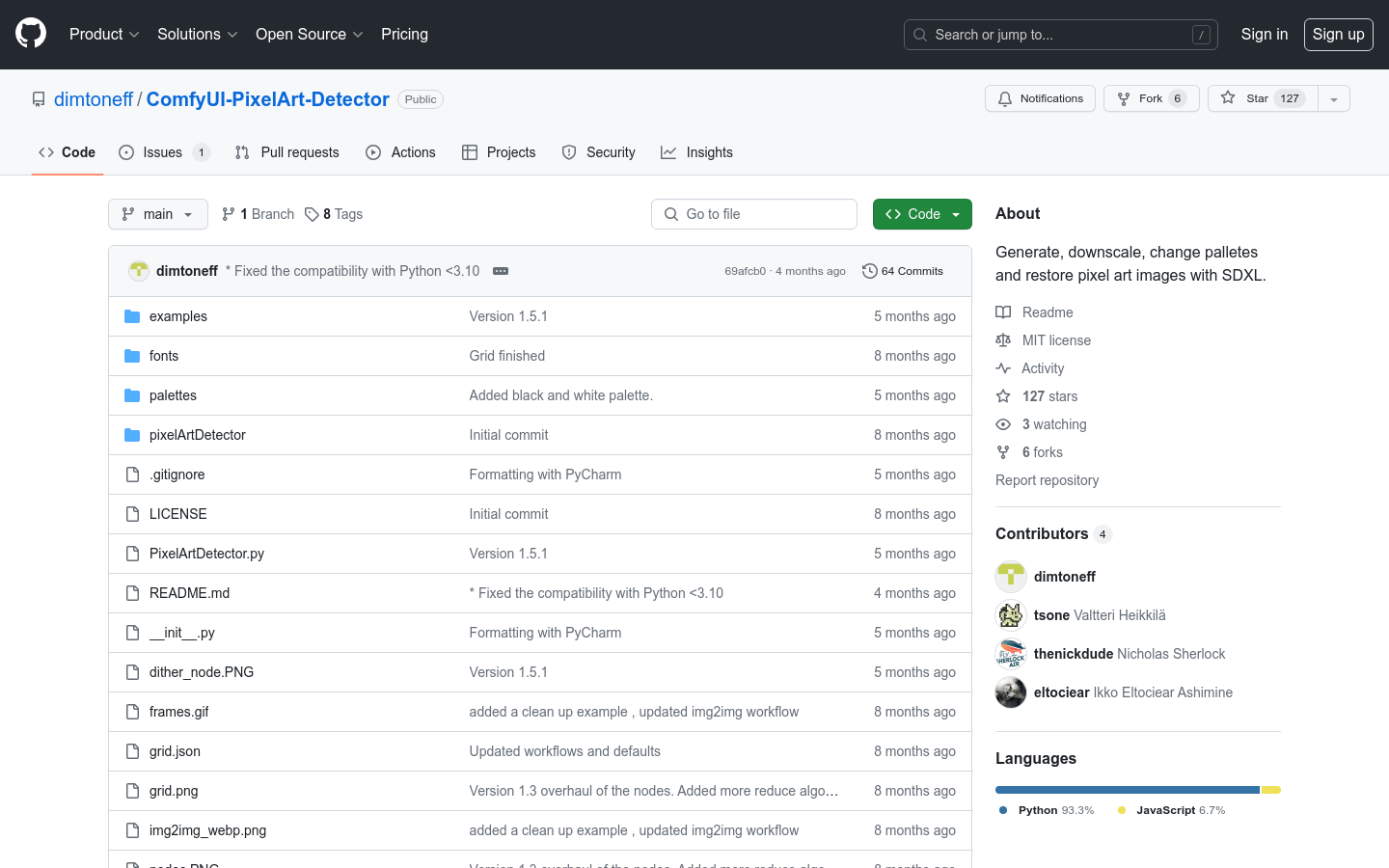
Task: Click dimtoneff avatar in latest commit bar
Action: [139, 271]
